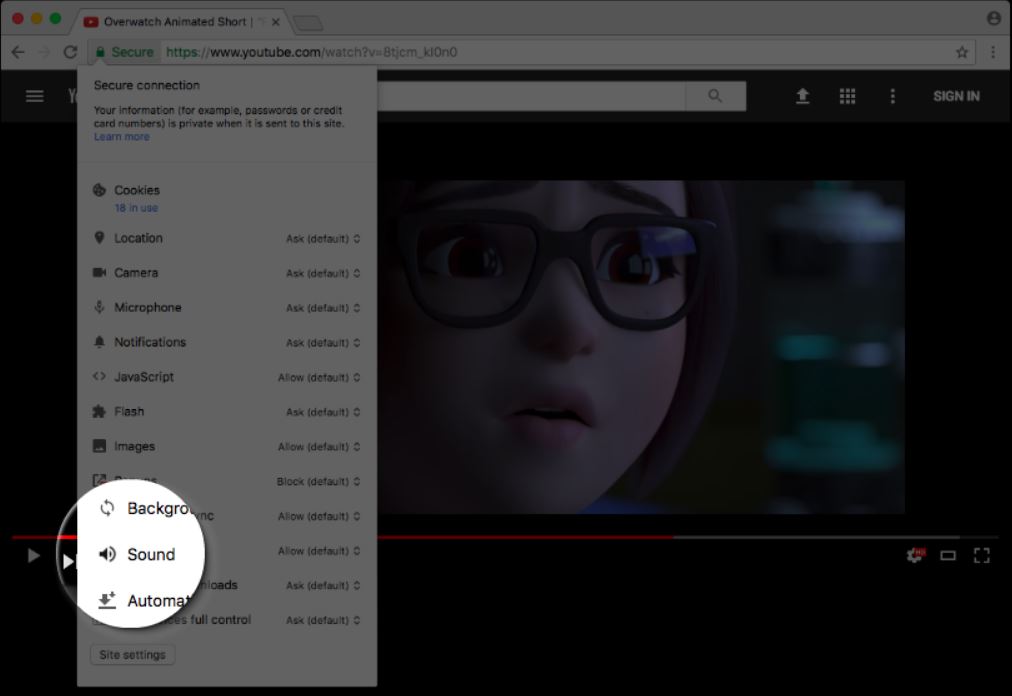
Task: Open Flash permission dropdown
Action: coord(323,412)
